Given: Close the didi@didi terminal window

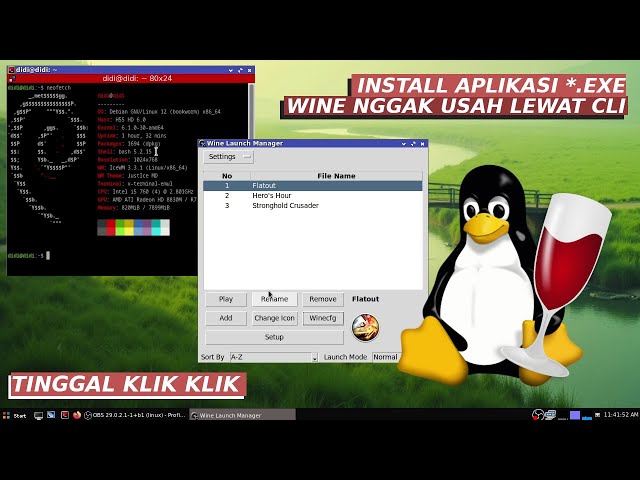Looking at the screenshot, I should click(x=249, y=70).
